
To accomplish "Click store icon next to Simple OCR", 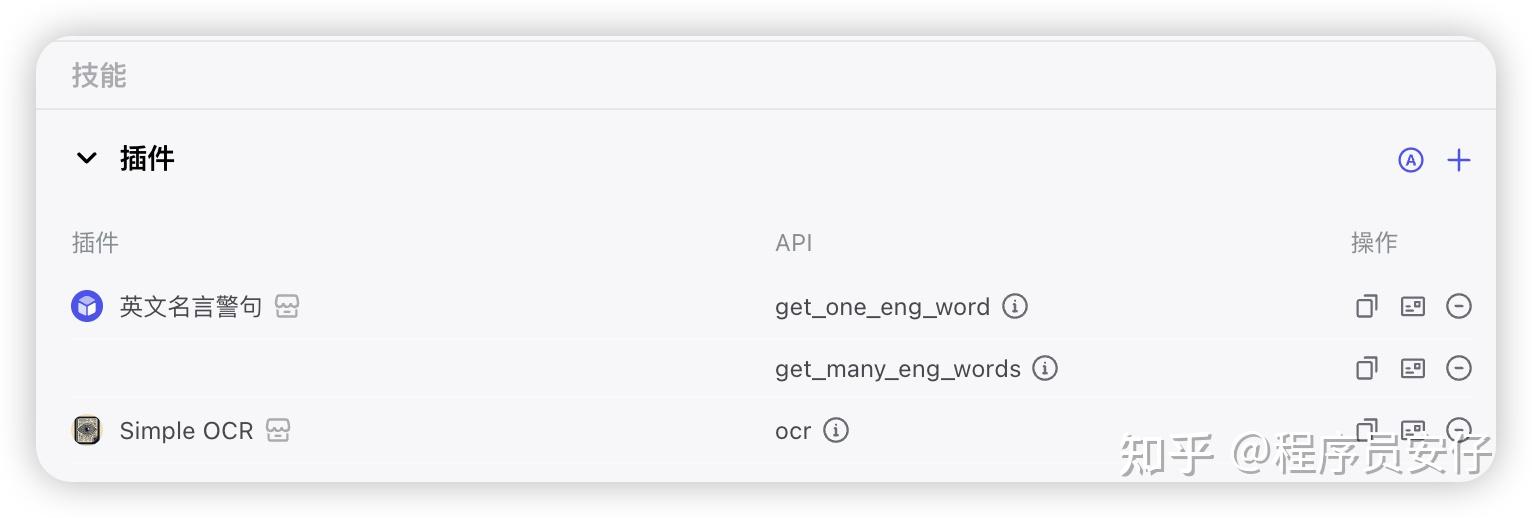I will tap(278, 430).
